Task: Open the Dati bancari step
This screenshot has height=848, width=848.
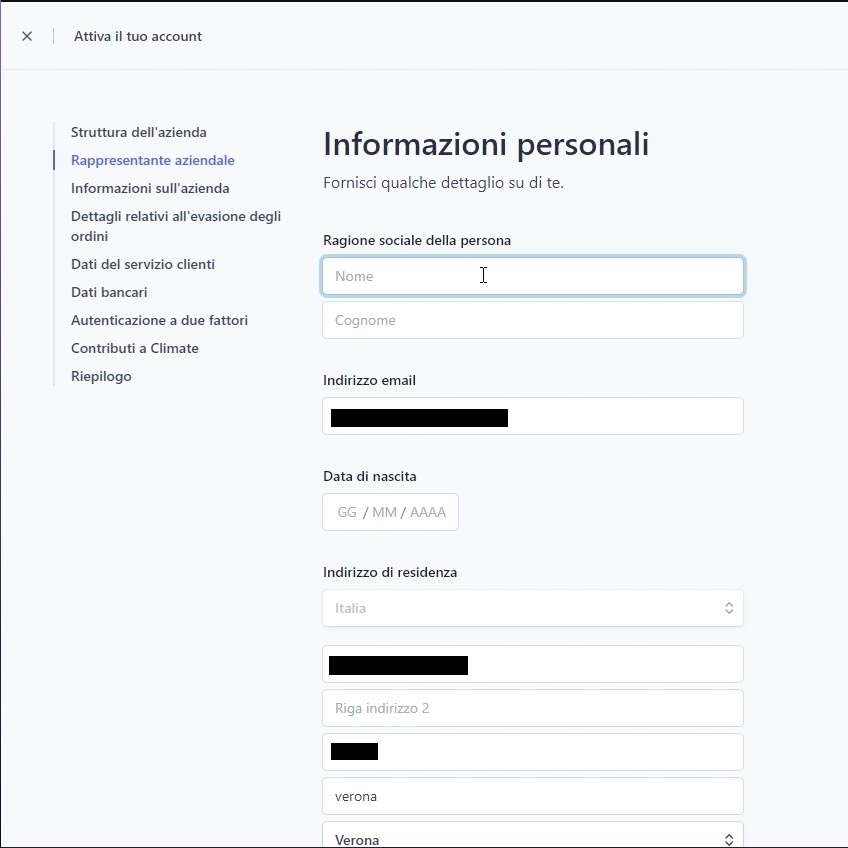Action: coord(109,292)
